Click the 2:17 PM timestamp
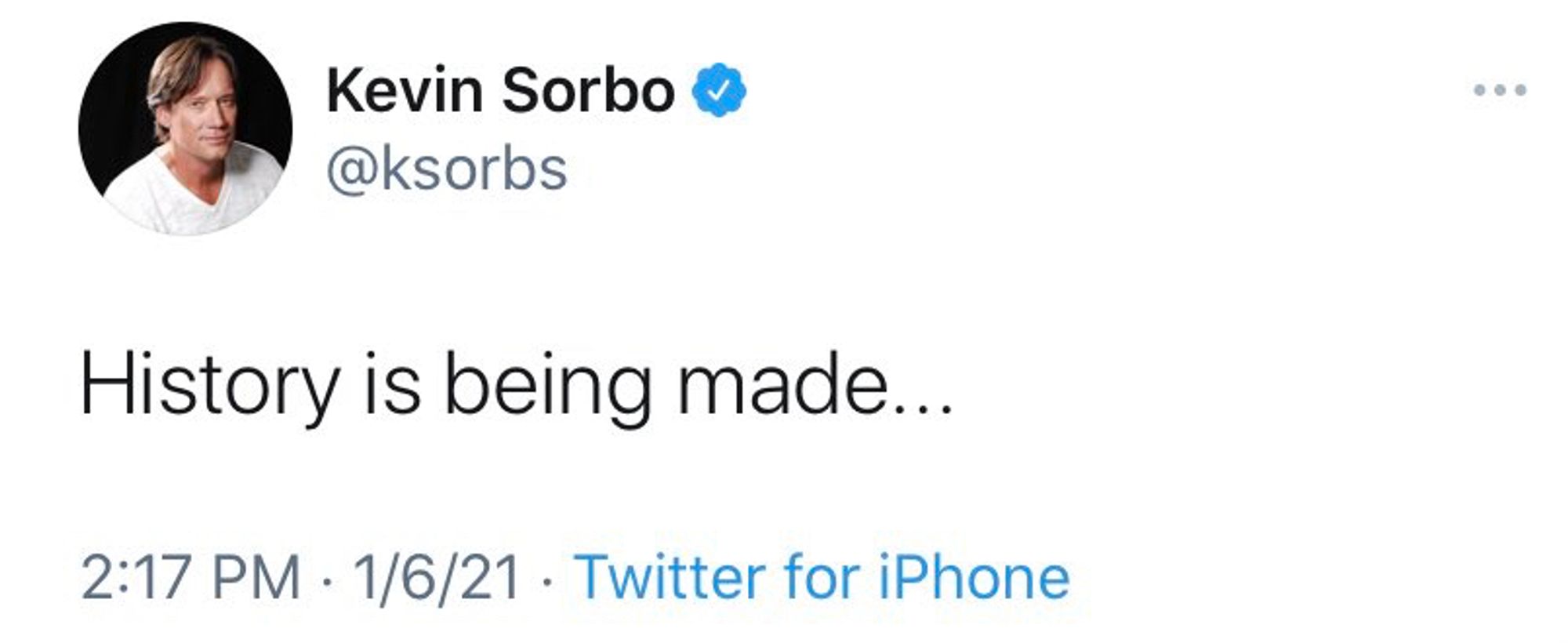The height and width of the screenshot is (643, 1568). click(191, 578)
